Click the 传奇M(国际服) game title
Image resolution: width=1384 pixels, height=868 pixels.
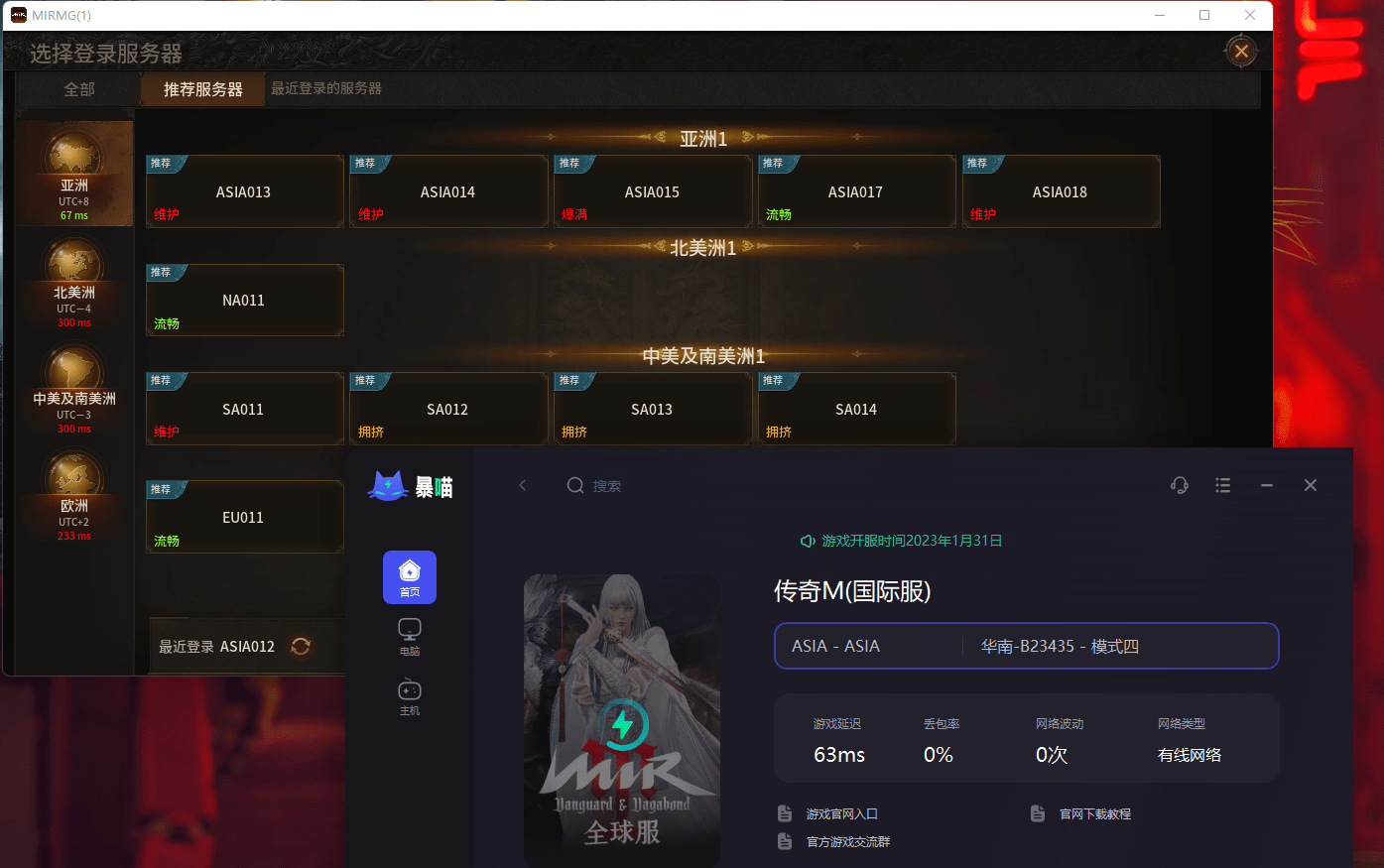pyautogui.click(x=852, y=591)
